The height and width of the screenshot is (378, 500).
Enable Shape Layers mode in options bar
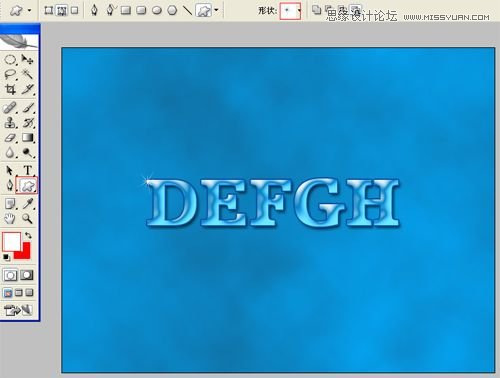[x=49, y=10]
